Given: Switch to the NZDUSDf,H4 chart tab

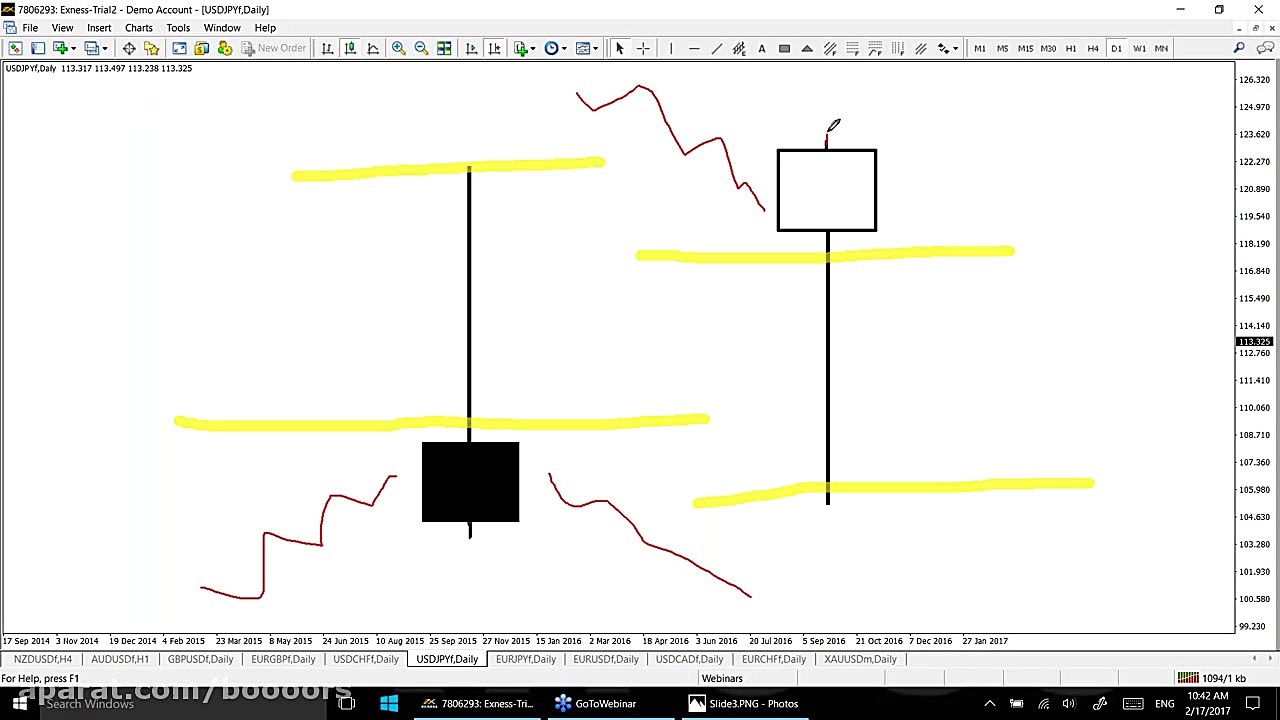Looking at the screenshot, I should click(43, 659).
